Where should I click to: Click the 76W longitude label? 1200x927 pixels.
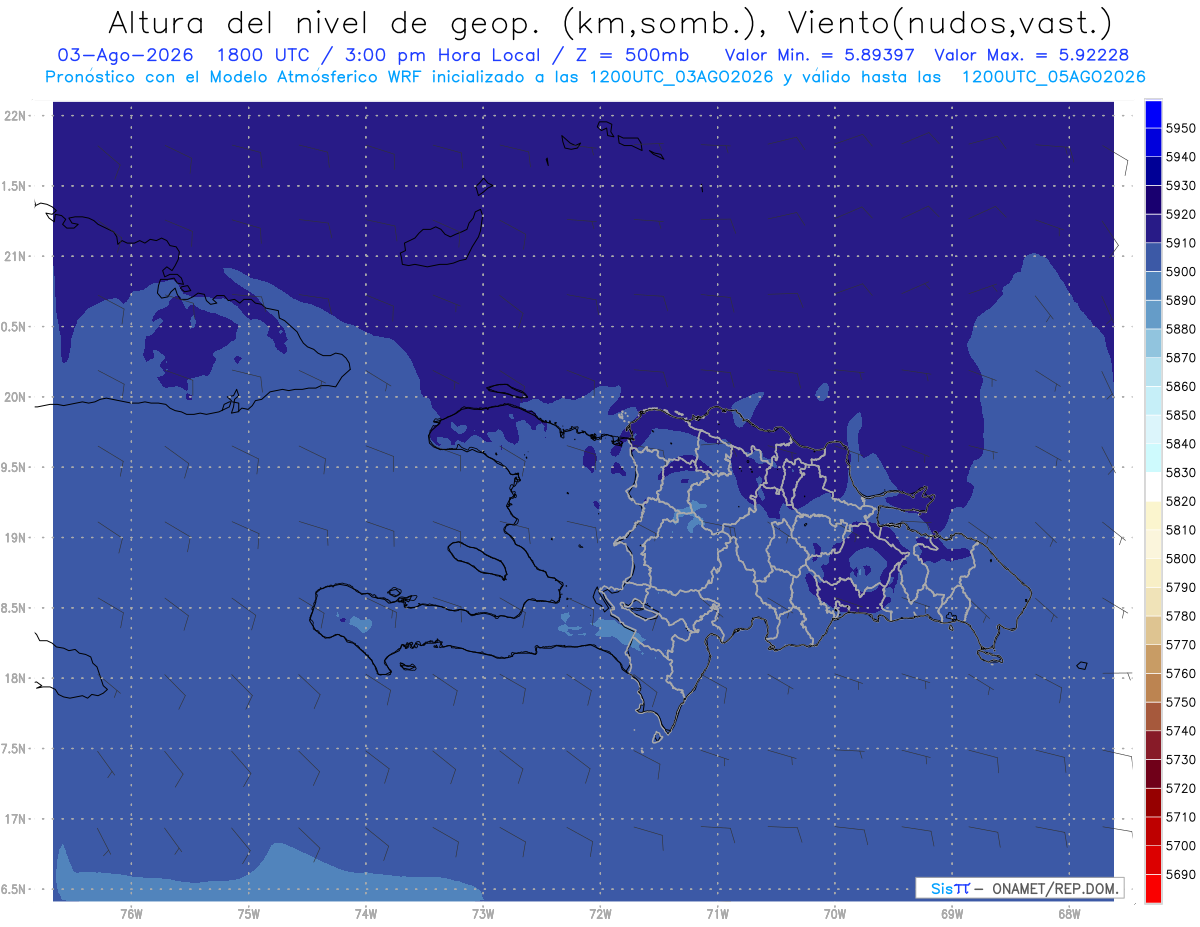coord(131,914)
